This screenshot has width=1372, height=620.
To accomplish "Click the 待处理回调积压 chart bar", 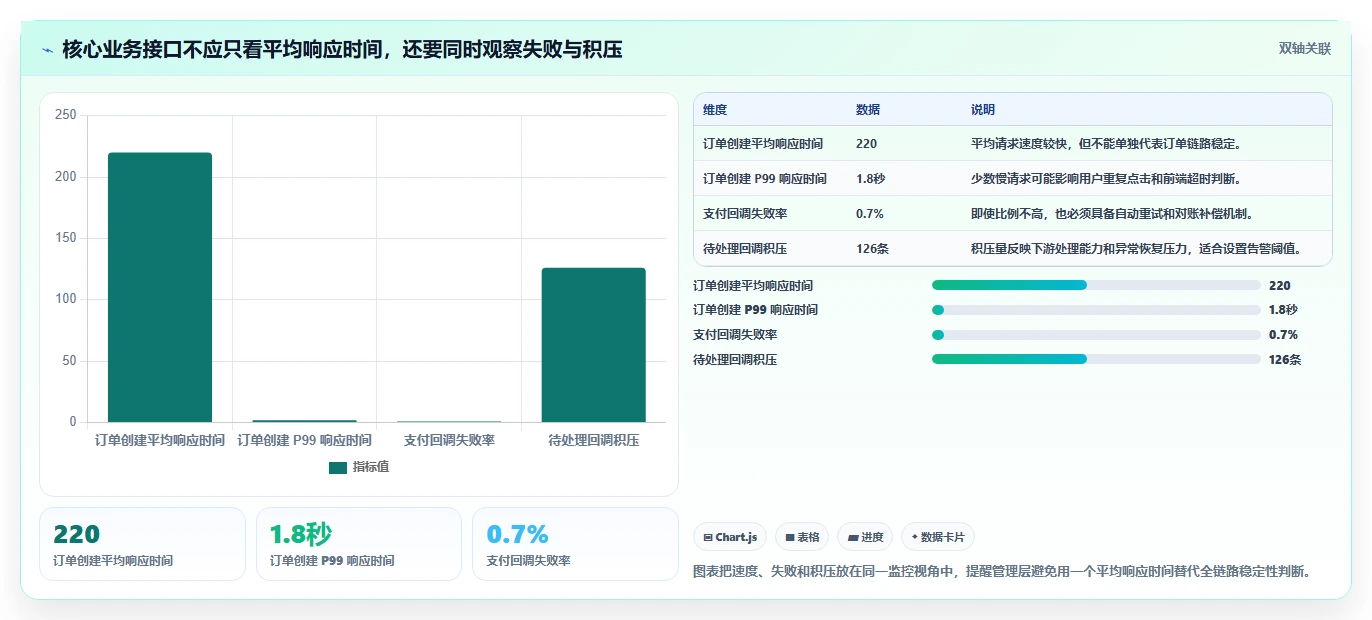I will (x=593, y=345).
